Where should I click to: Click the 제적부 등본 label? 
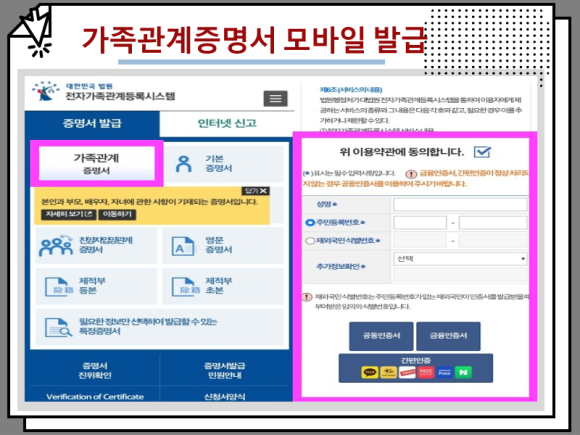(x=92, y=286)
